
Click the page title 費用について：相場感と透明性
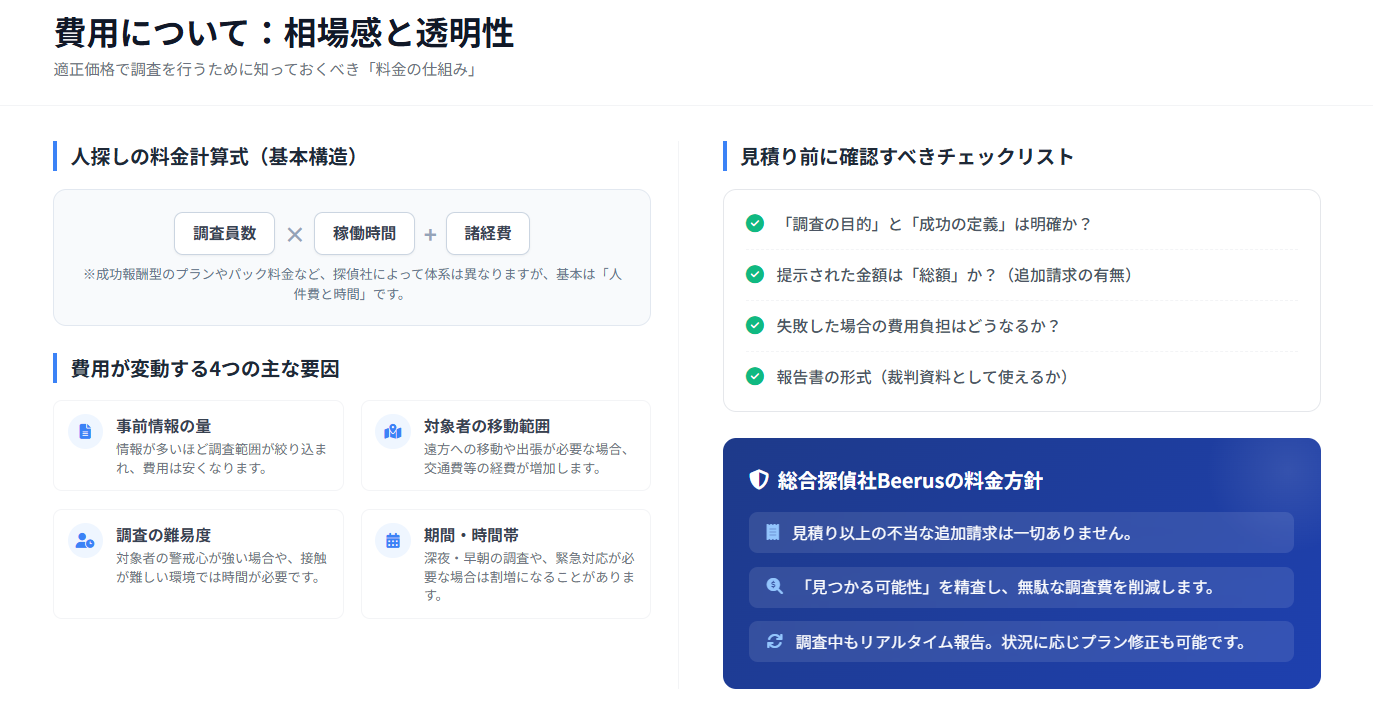click(x=283, y=33)
